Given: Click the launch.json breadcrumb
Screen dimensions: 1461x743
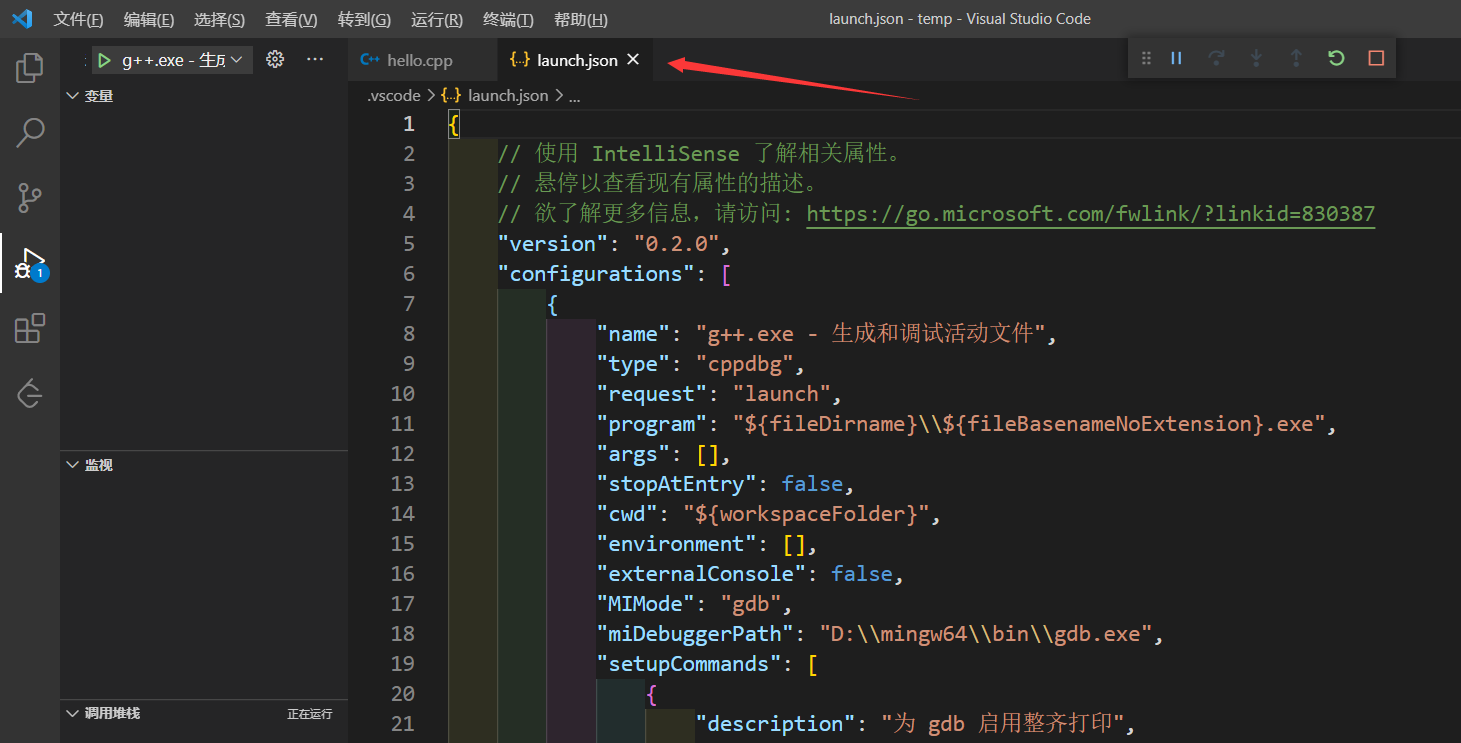Looking at the screenshot, I should coord(508,96).
